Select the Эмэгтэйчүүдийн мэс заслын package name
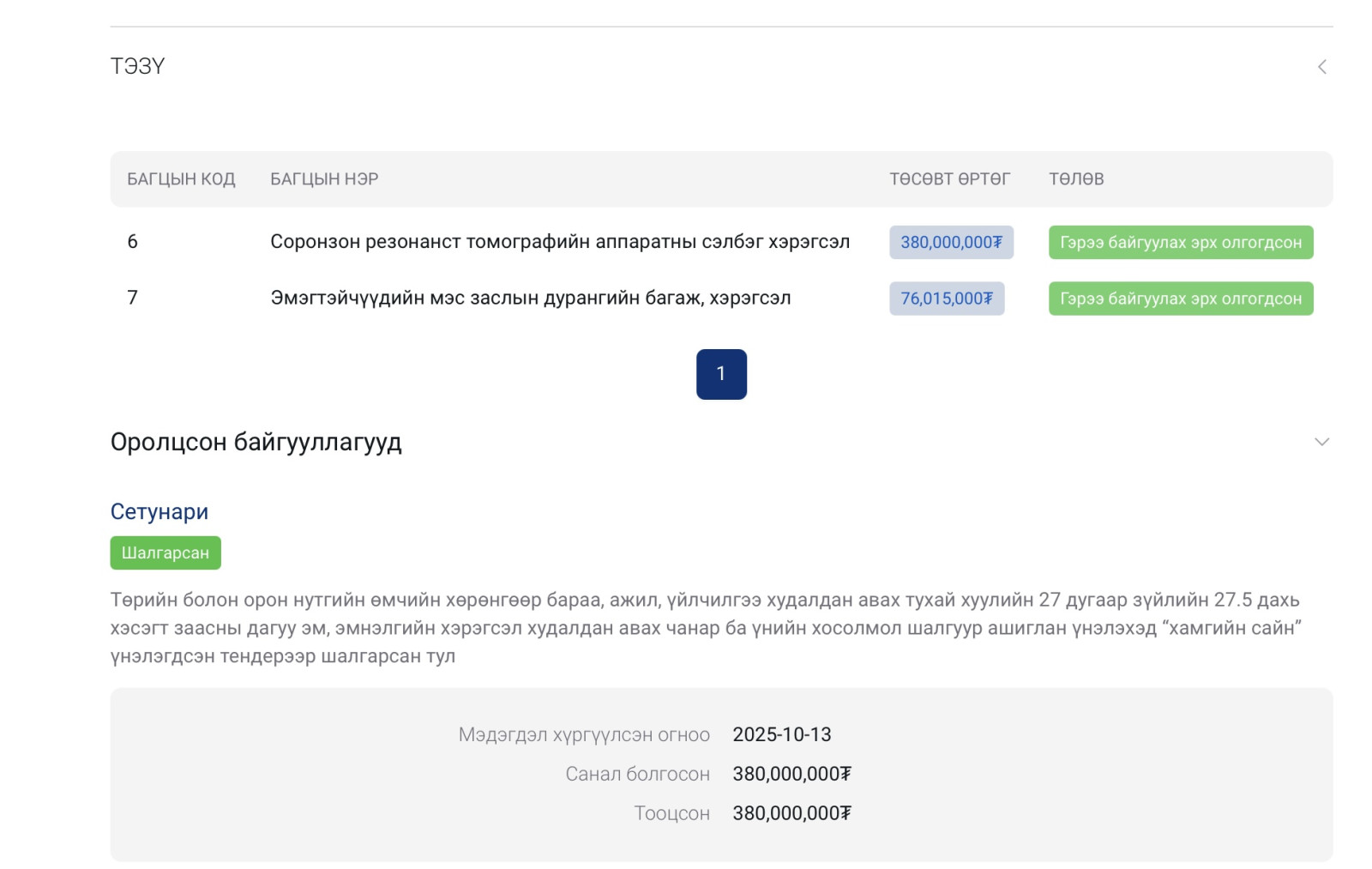 [x=531, y=298]
